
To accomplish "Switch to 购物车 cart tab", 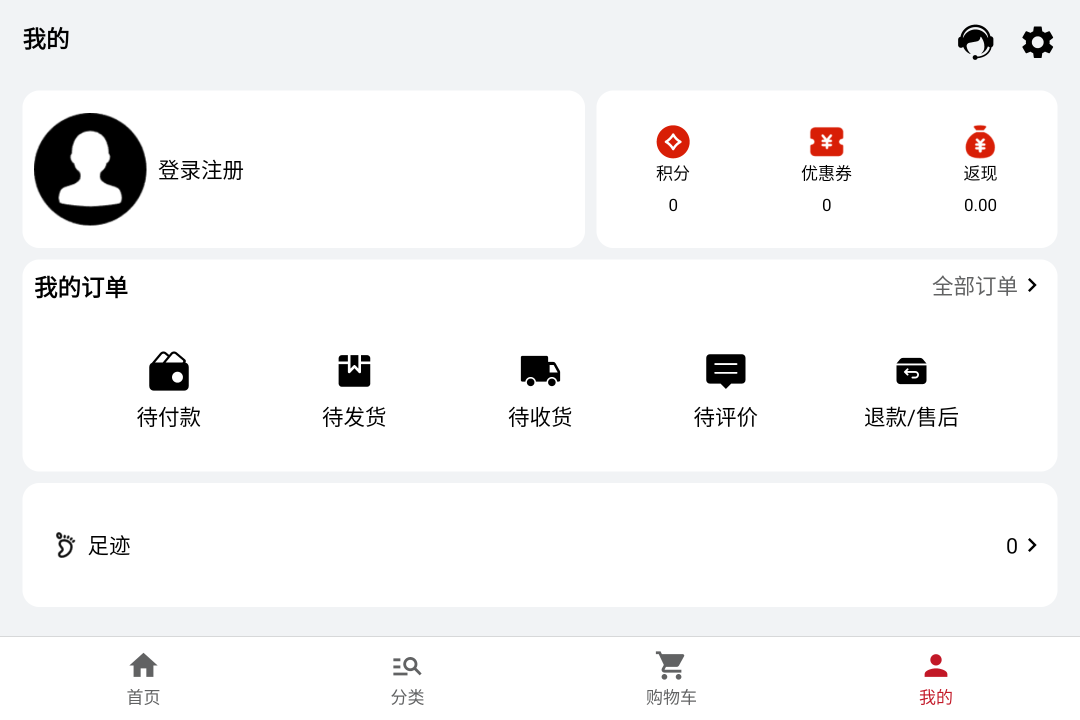I will [x=671, y=679].
